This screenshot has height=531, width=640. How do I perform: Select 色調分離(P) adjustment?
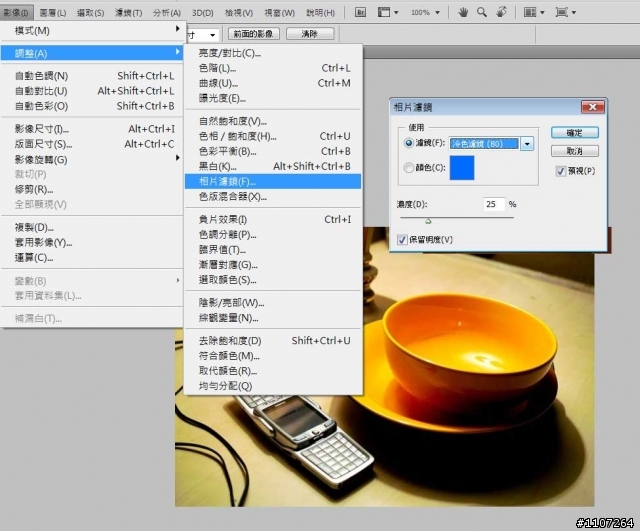coord(273,235)
